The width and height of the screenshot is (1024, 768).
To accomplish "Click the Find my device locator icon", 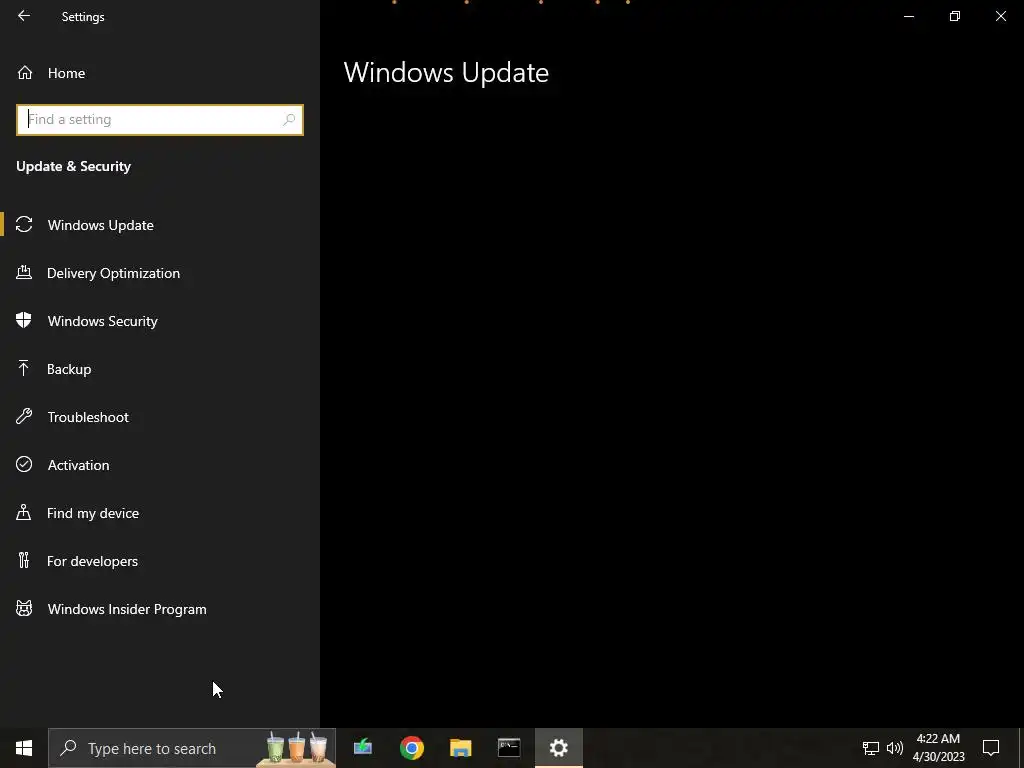I will (24, 512).
